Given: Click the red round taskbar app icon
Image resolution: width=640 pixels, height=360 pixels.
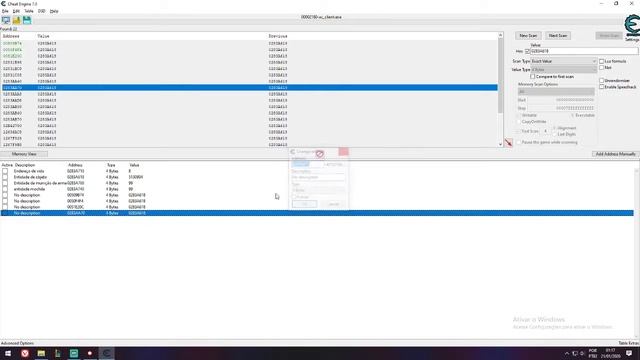Looking at the screenshot, I should (25, 353).
